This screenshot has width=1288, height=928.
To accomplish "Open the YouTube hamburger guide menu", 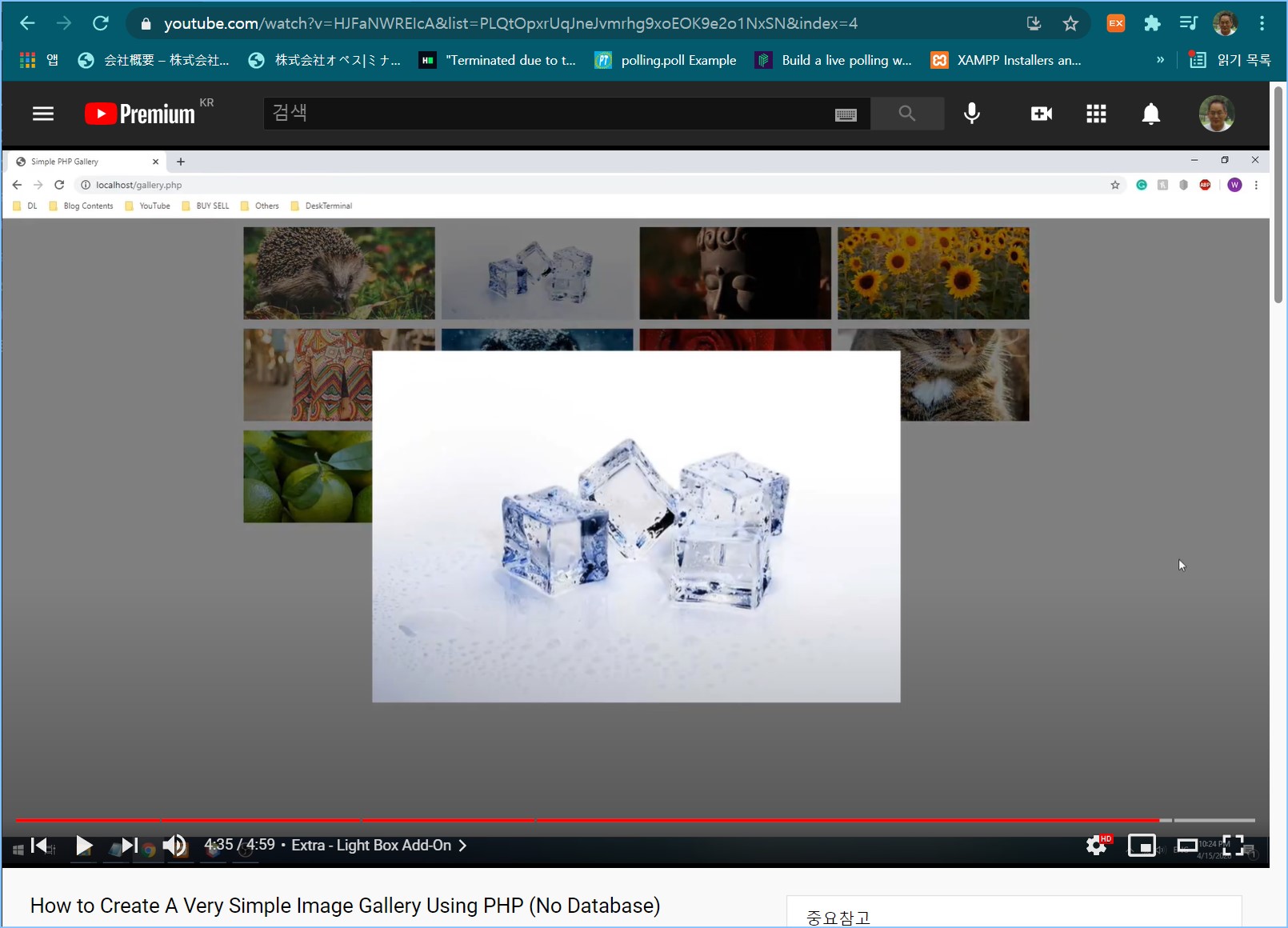I will 43,114.
